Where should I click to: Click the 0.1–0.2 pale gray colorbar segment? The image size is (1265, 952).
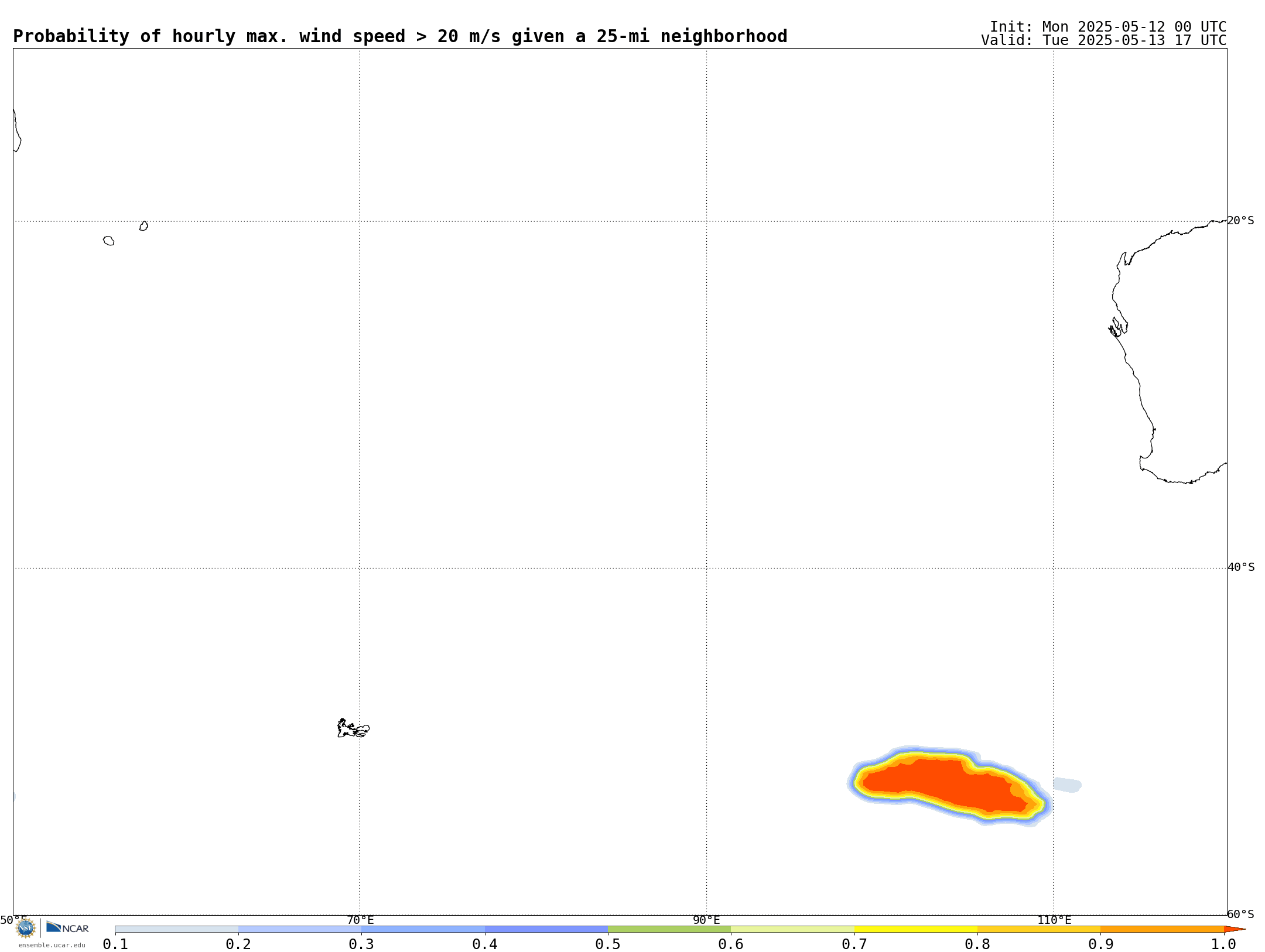point(177,929)
